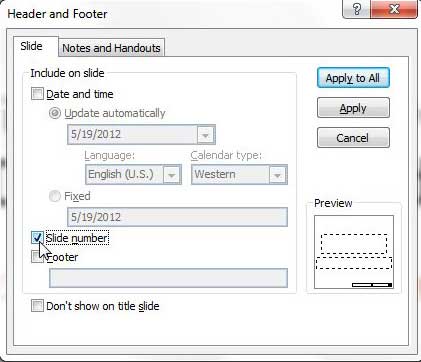
Task: Check Don't show on title slide
Action: click(37, 305)
